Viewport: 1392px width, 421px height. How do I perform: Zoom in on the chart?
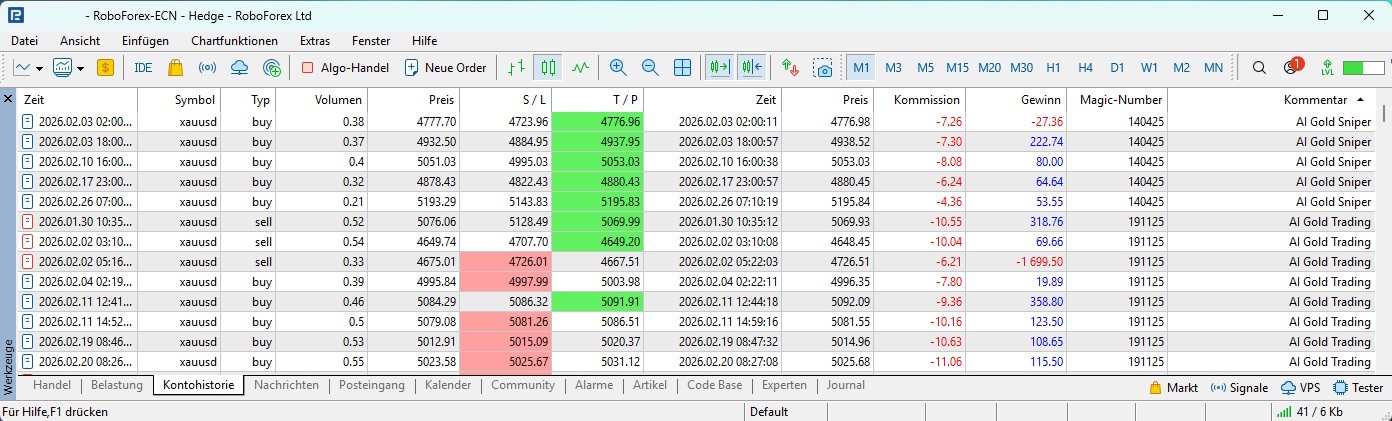618,68
